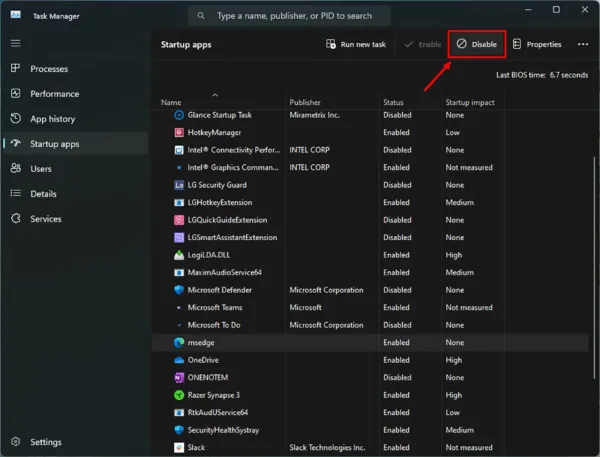Screen dimensions: 600x457
Task: Click the Enable button
Action: (422, 44)
